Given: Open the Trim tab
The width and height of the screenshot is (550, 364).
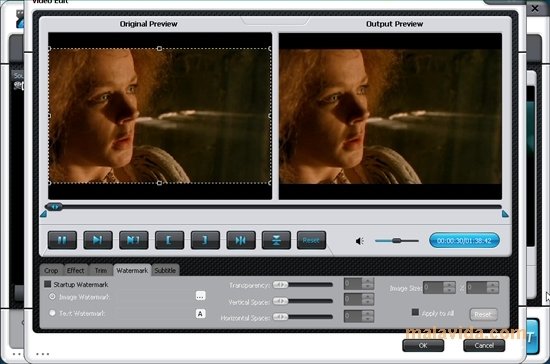Looking at the screenshot, I should pos(101,270).
